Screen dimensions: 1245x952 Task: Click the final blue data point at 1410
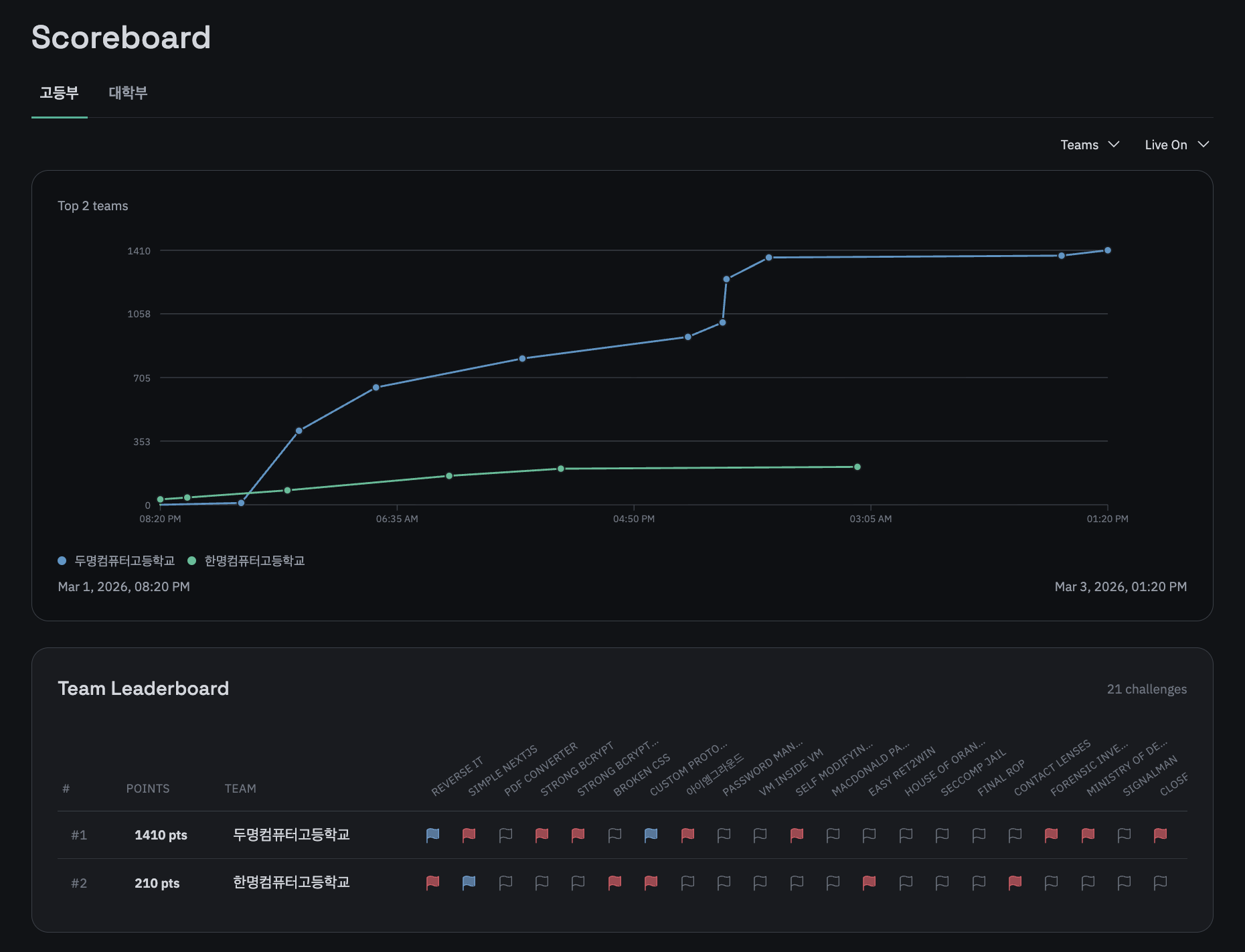click(1108, 250)
